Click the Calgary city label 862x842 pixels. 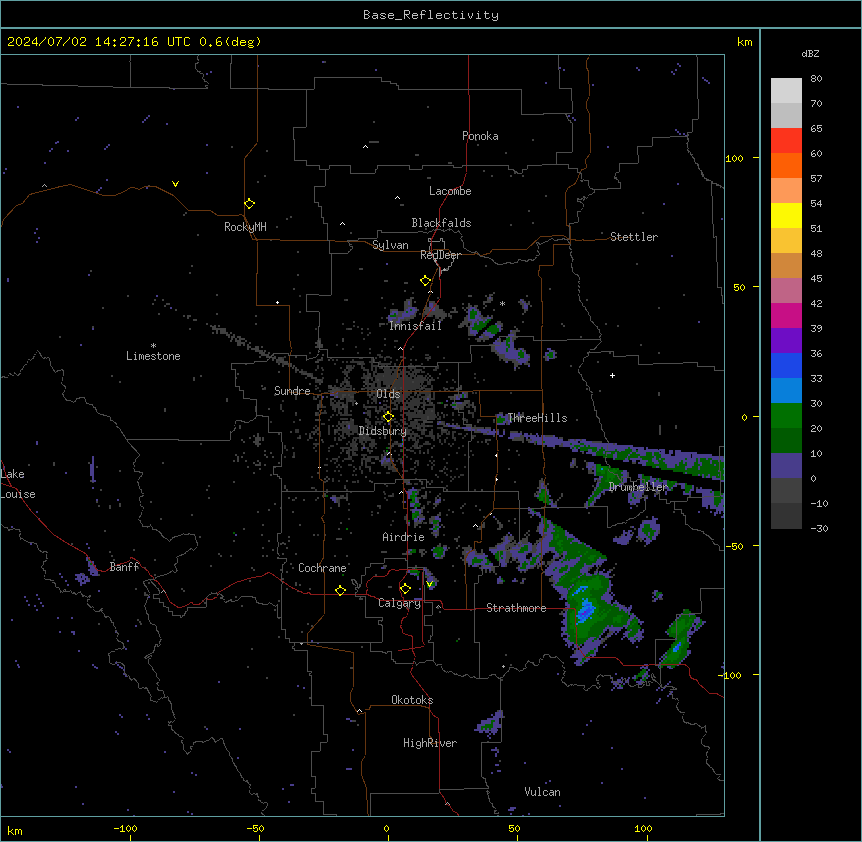click(x=400, y=603)
